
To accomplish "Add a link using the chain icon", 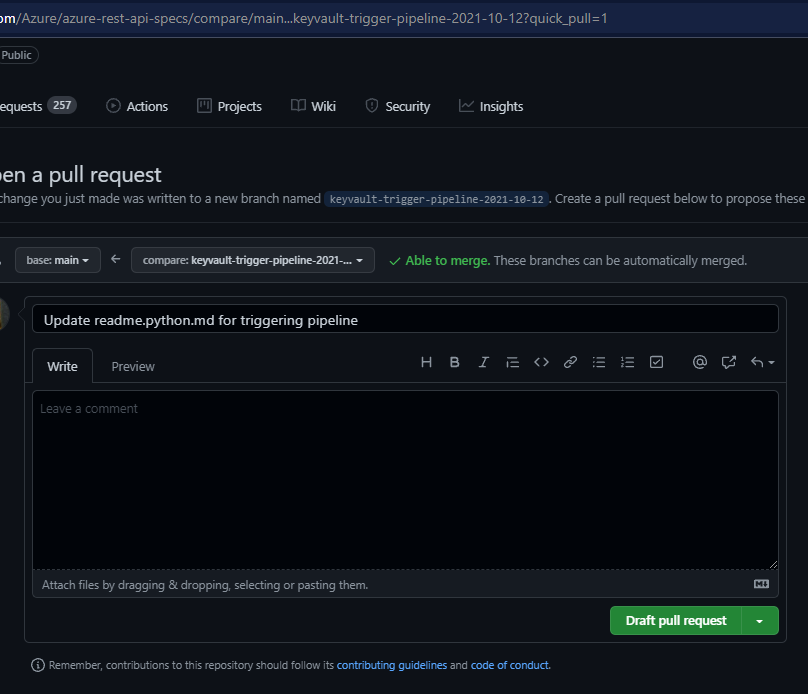I will (570, 362).
